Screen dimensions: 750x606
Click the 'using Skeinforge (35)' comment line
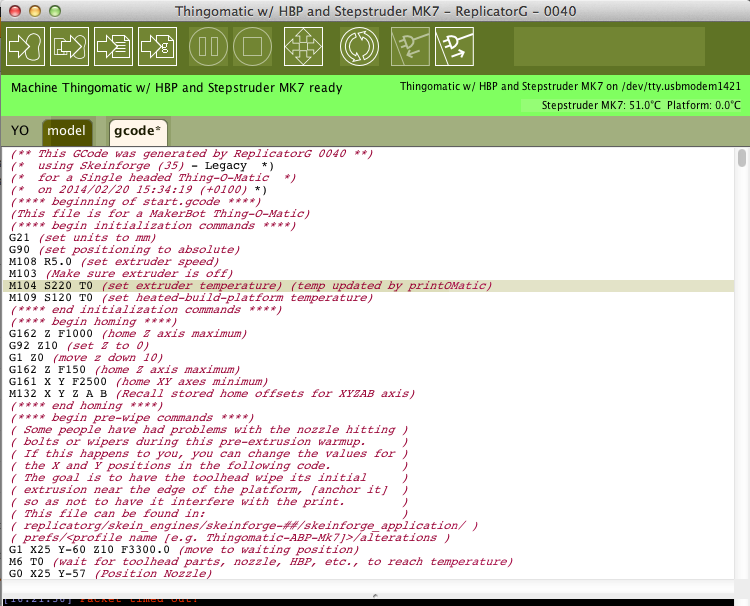click(142, 166)
